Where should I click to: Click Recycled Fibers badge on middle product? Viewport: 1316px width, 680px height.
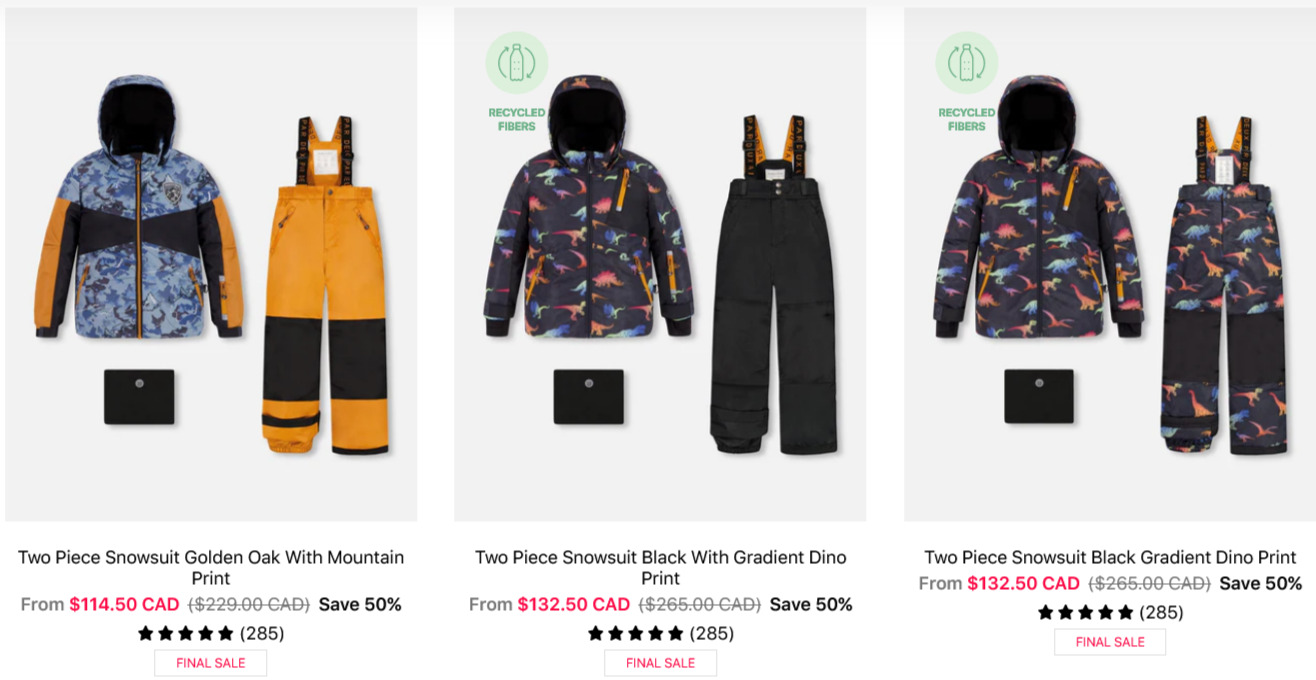517,82
